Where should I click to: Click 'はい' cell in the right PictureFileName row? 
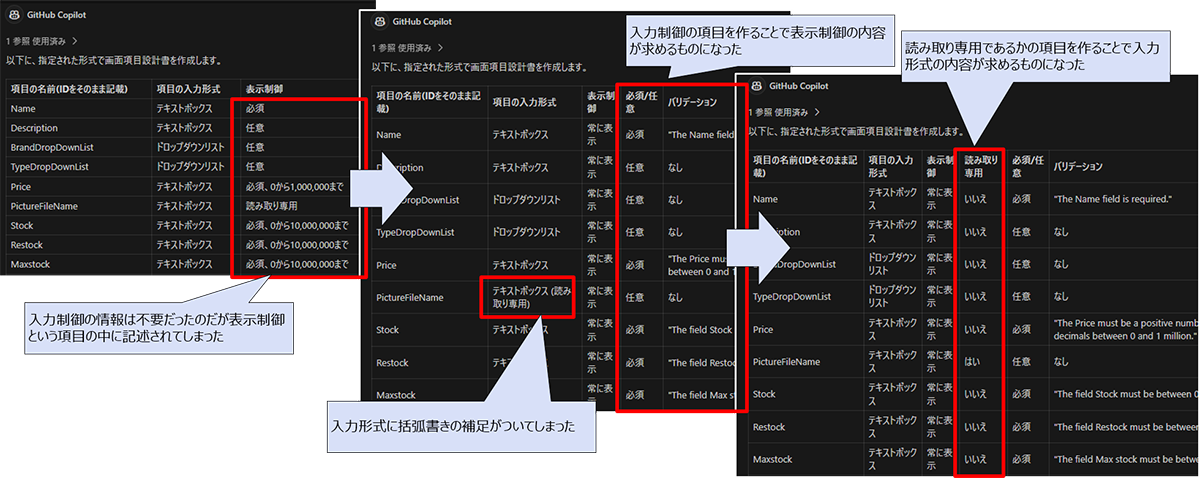click(971, 362)
